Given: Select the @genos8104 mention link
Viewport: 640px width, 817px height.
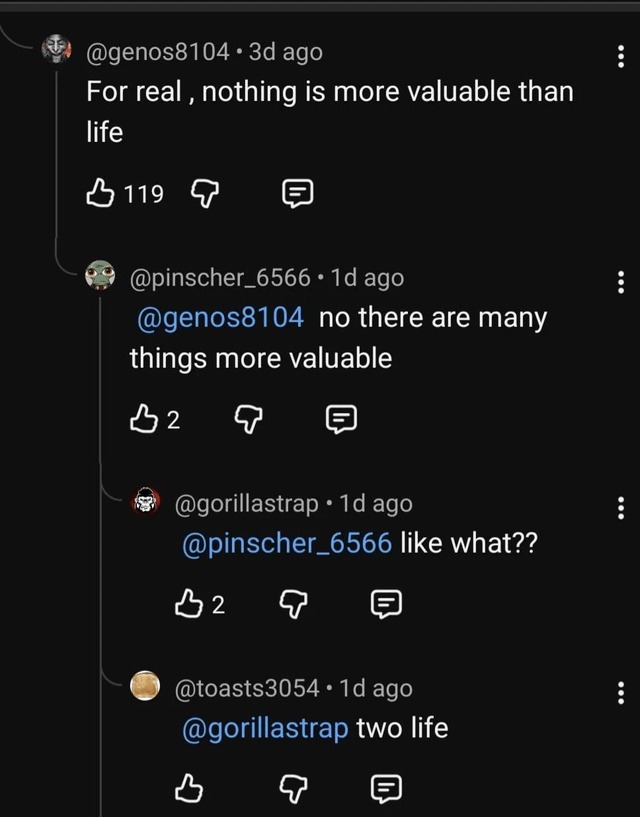Looking at the screenshot, I should (222, 317).
